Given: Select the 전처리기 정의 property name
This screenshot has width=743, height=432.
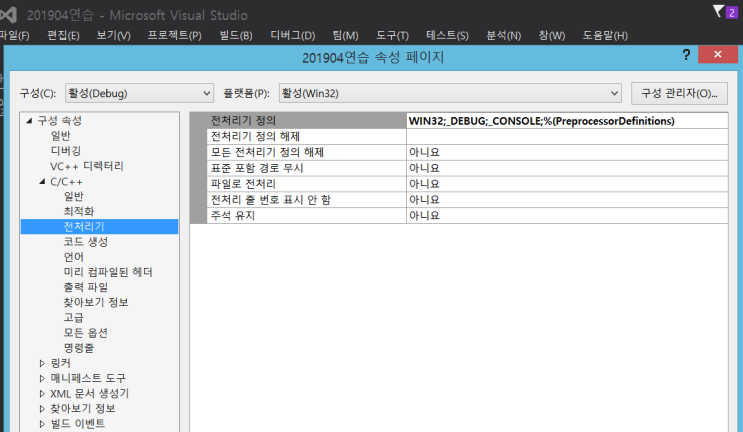Looking at the screenshot, I should click(243, 121).
